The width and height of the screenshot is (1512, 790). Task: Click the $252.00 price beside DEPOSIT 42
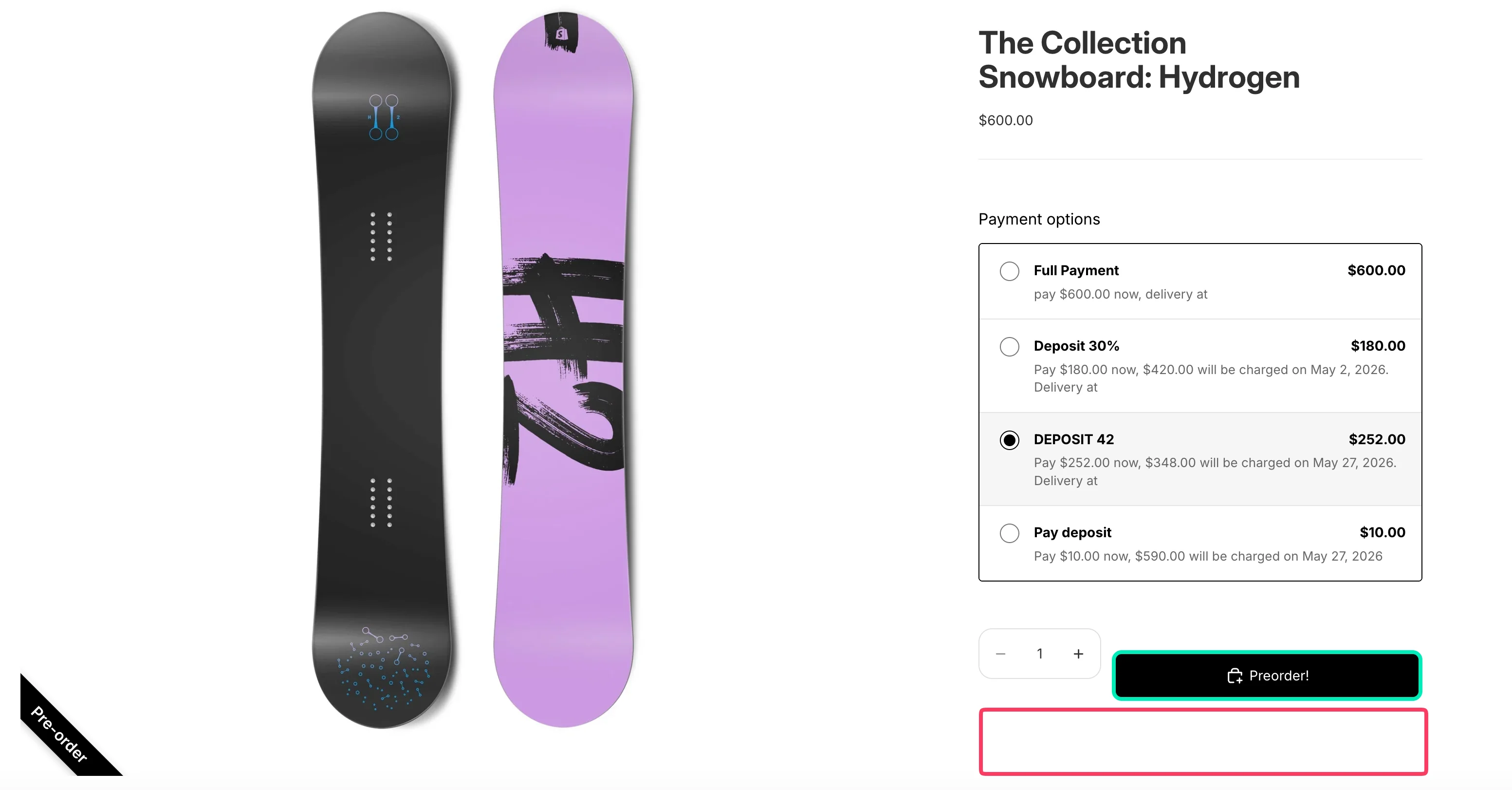point(1376,439)
